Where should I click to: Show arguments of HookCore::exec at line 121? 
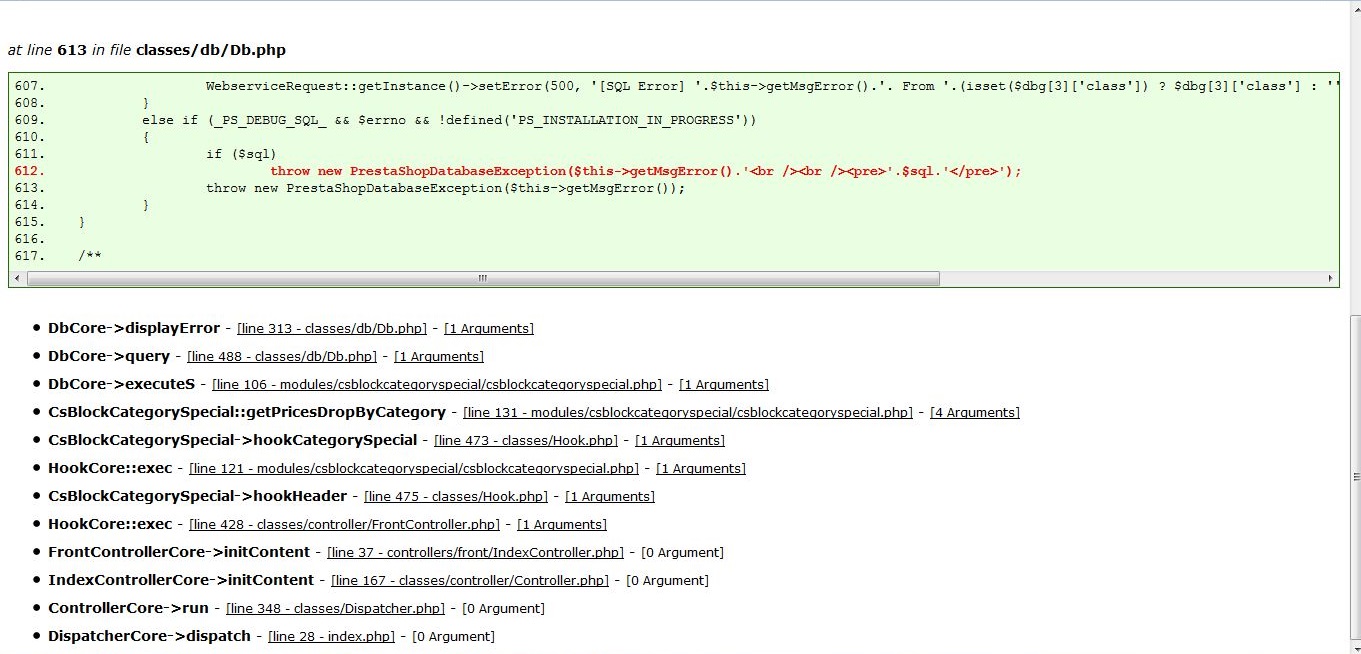pyautogui.click(x=701, y=468)
